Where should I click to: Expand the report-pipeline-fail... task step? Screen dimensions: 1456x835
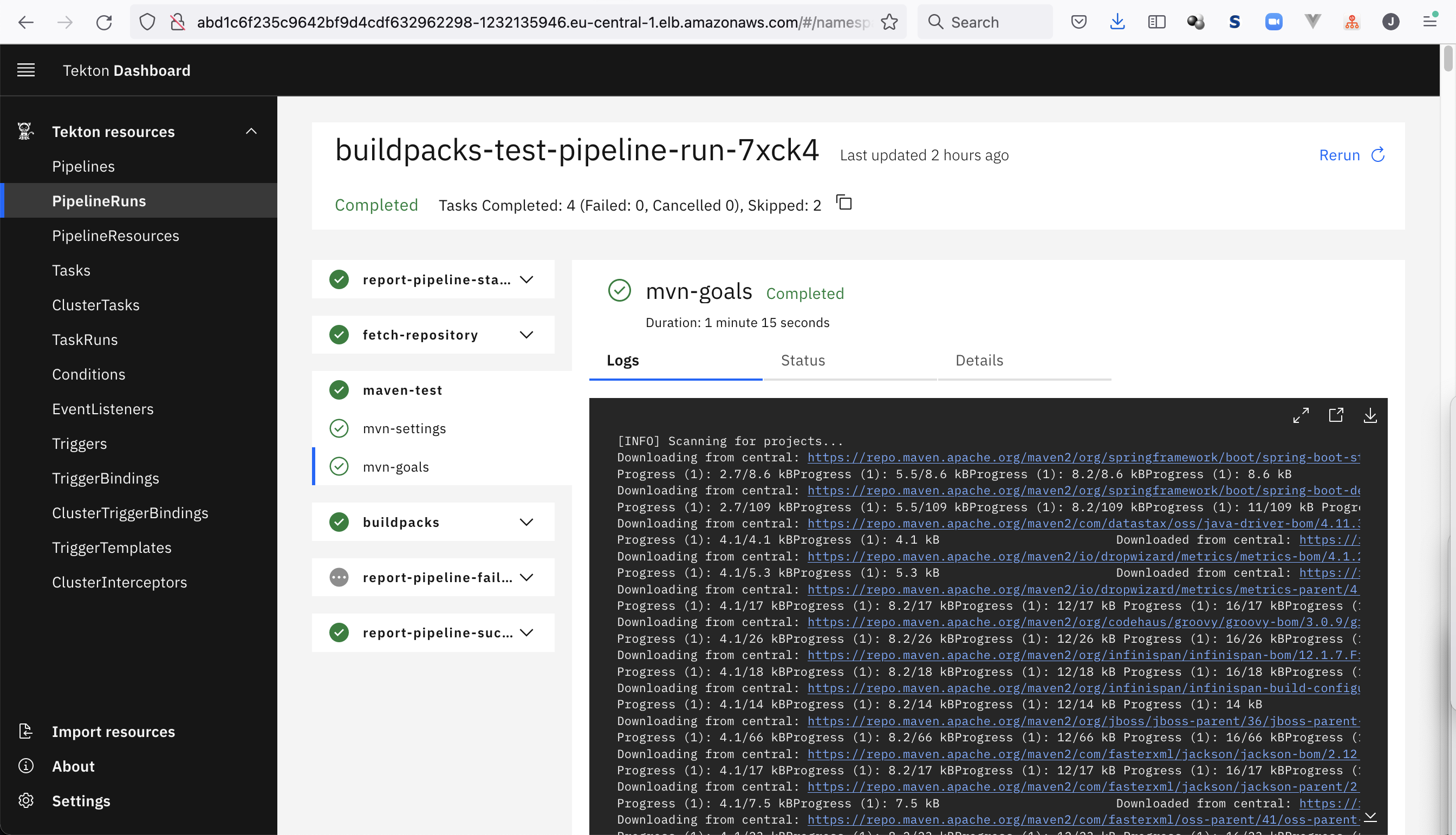528,577
